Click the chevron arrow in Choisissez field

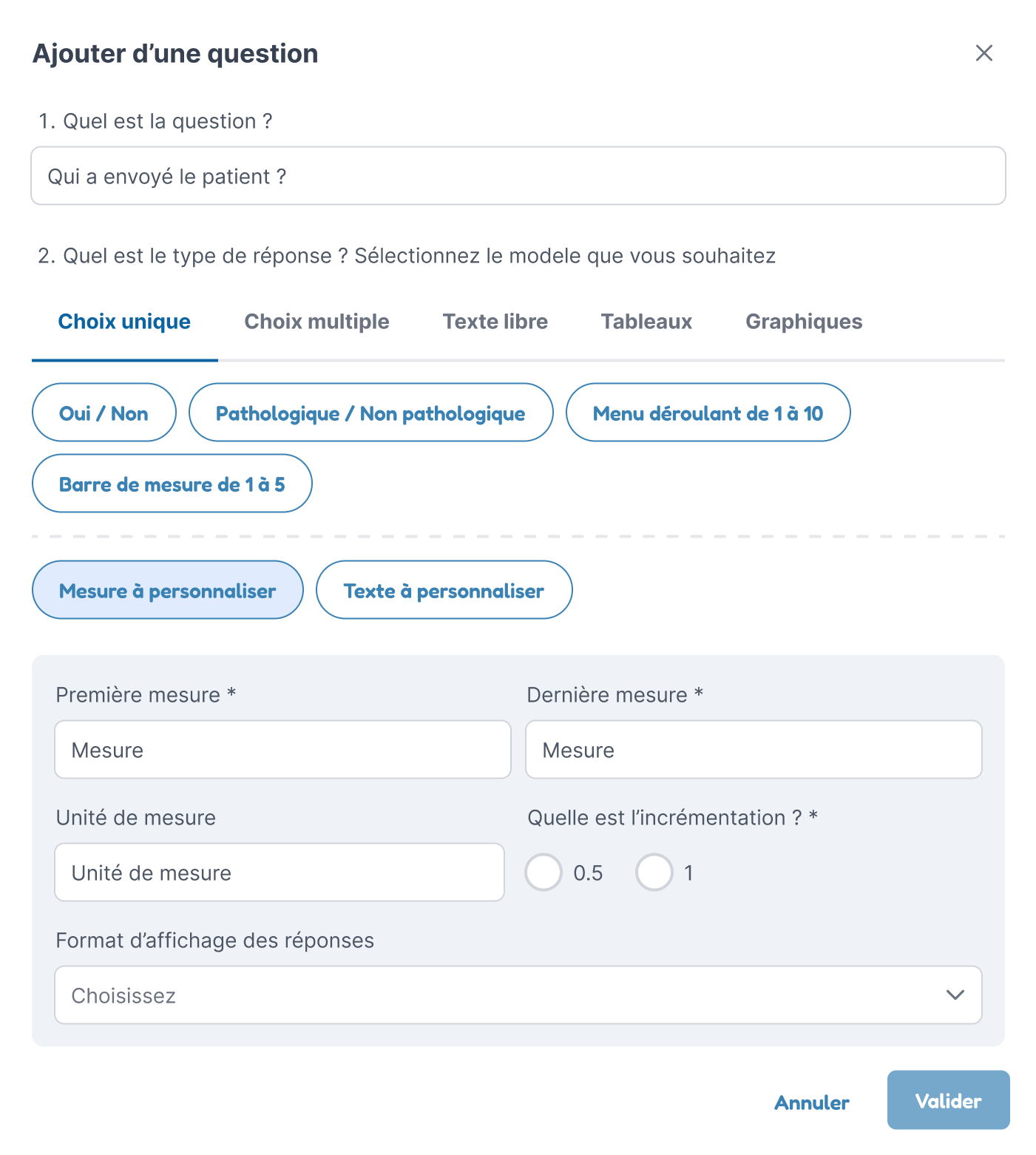click(955, 995)
